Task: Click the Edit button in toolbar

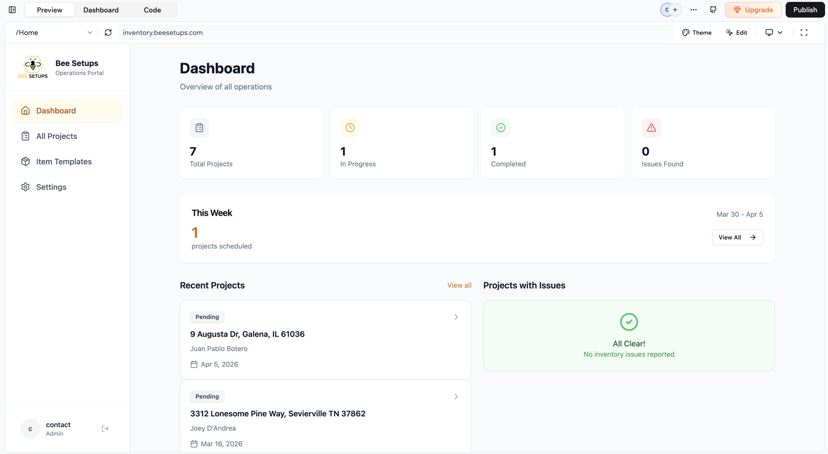Action: [737, 32]
